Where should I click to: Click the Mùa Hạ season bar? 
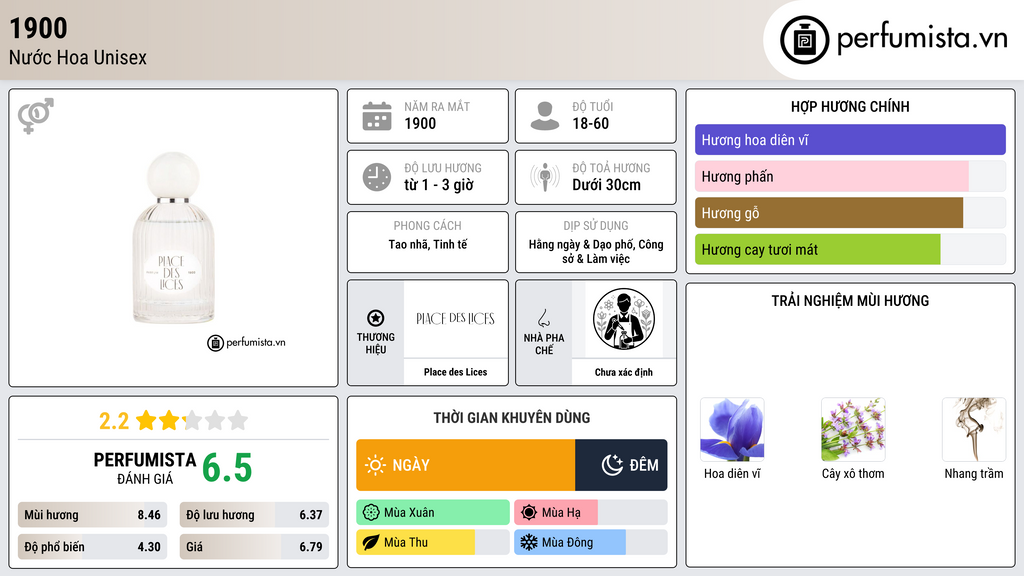[590, 513]
